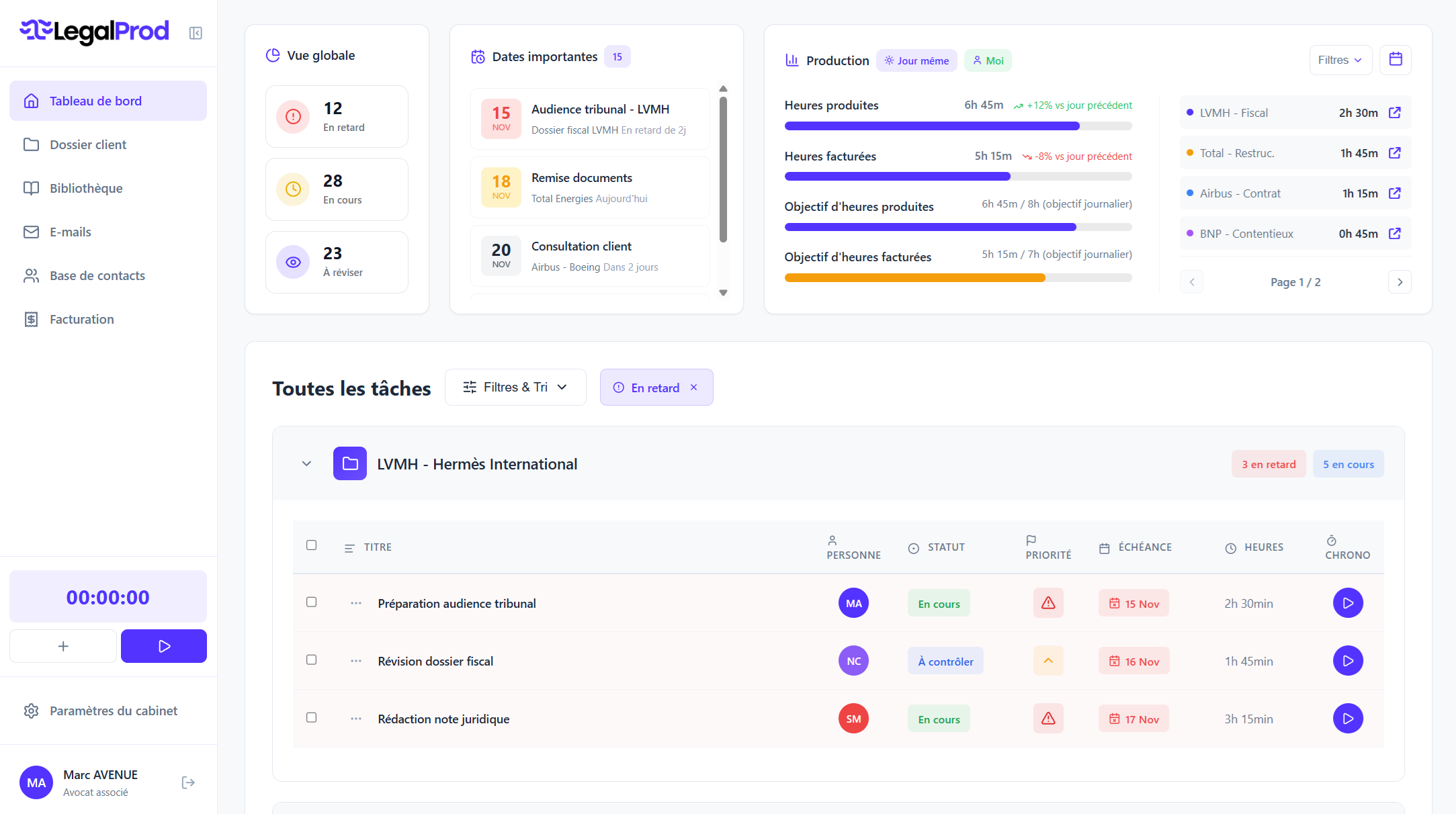
Task: Check the Rédaction note juridique row checkbox
Action: [x=312, y=717]
